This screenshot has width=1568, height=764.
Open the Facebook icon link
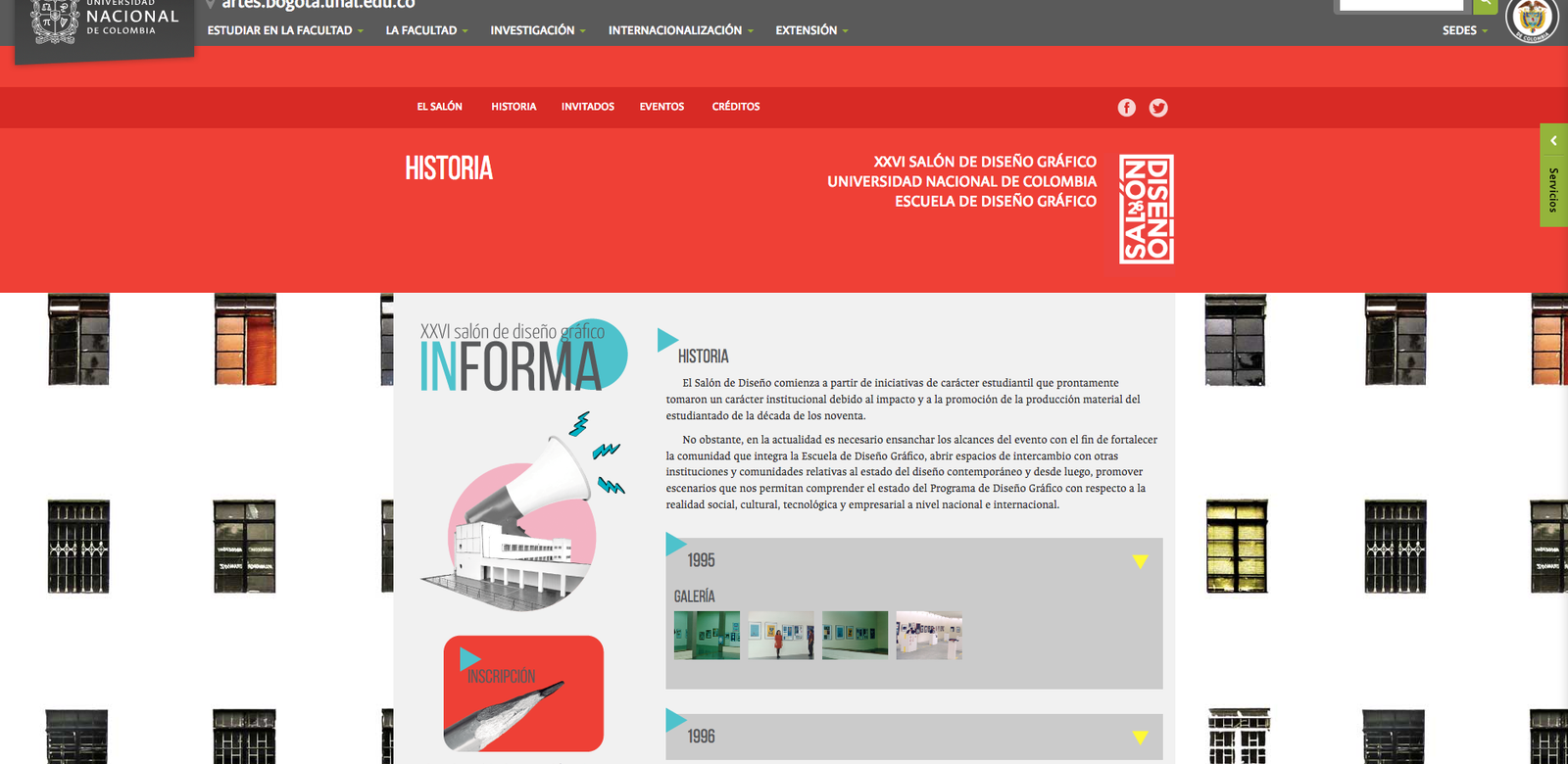click(1126, 108)
